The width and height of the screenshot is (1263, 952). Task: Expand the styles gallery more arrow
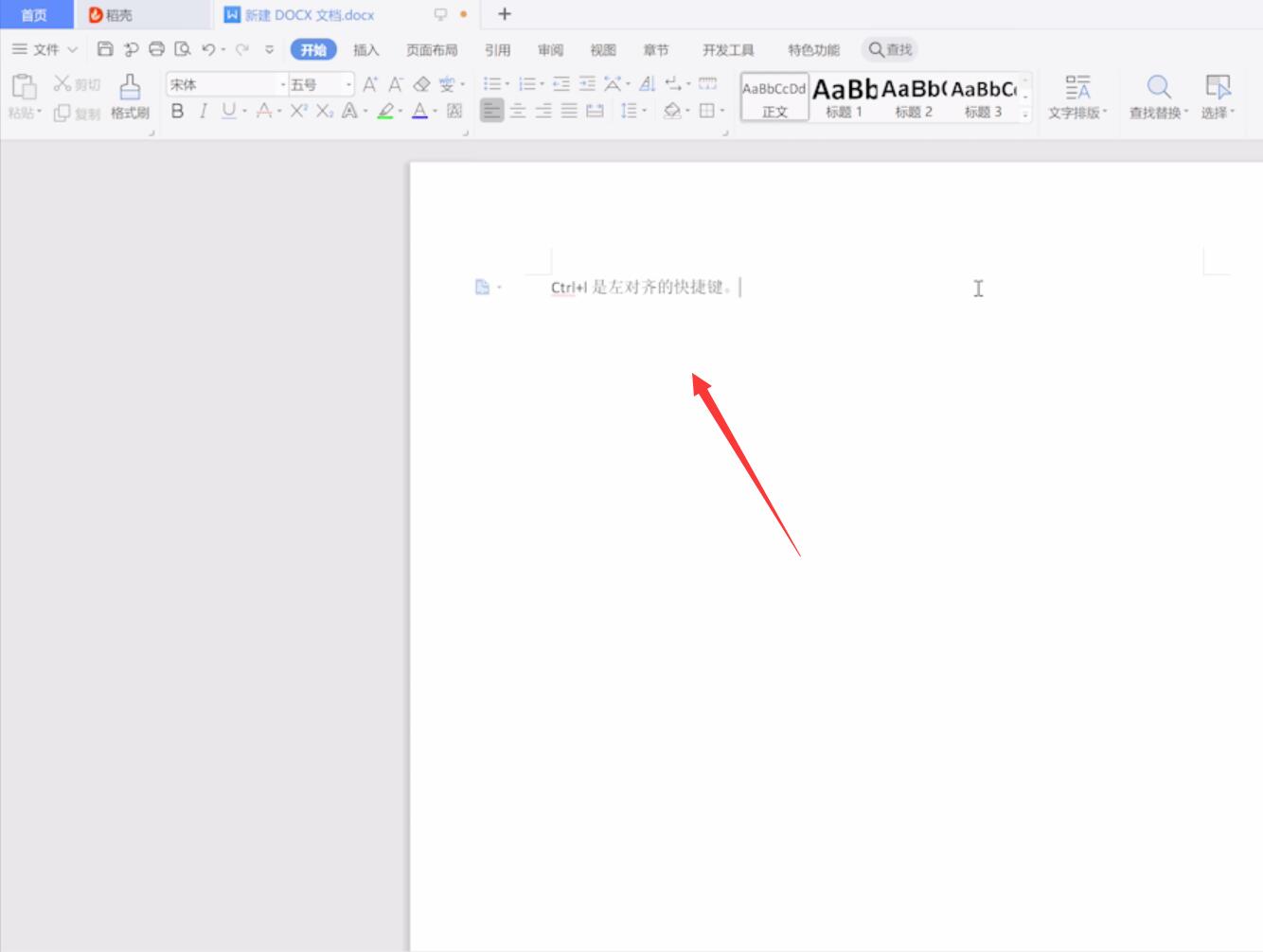pos(1025,115)
